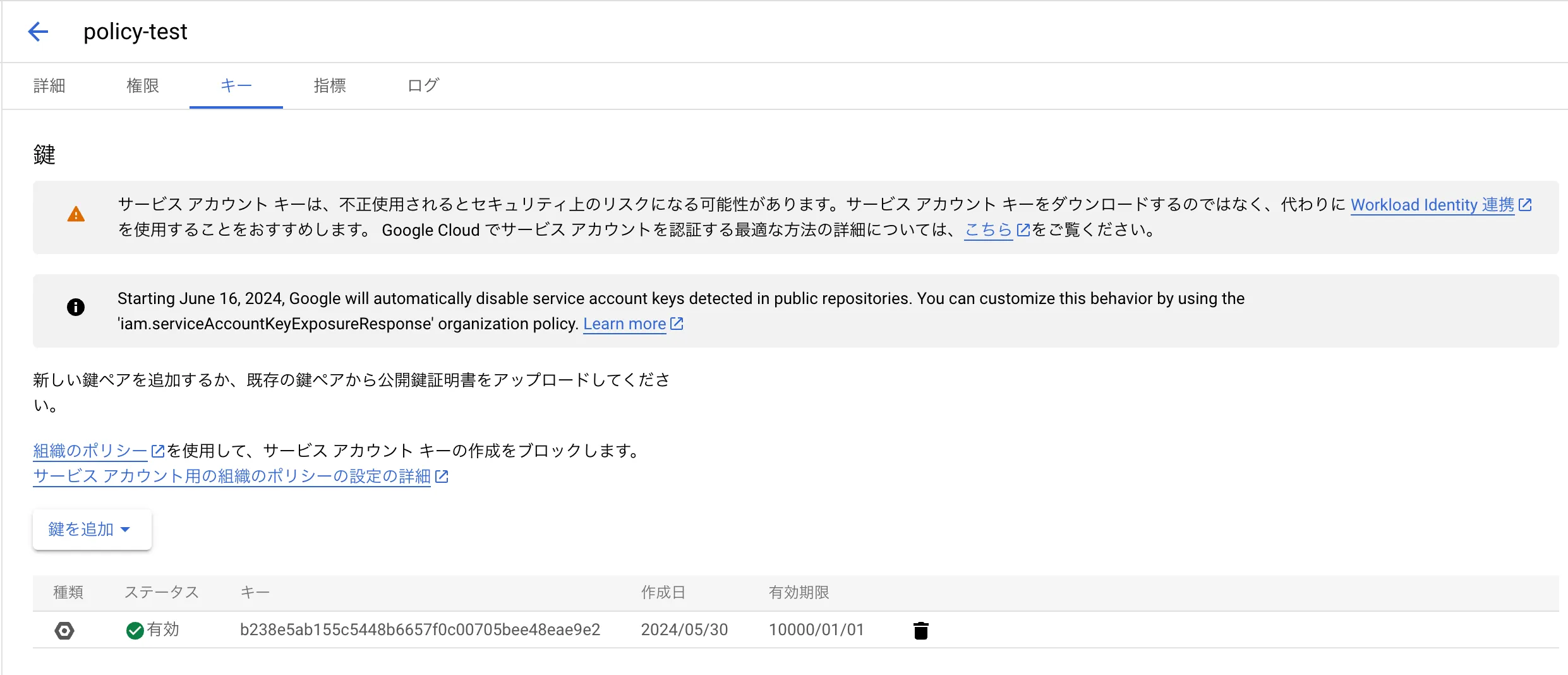Click the back arrow to leave policy-test
Screen dimensions: 1568x675
[39, 32]
